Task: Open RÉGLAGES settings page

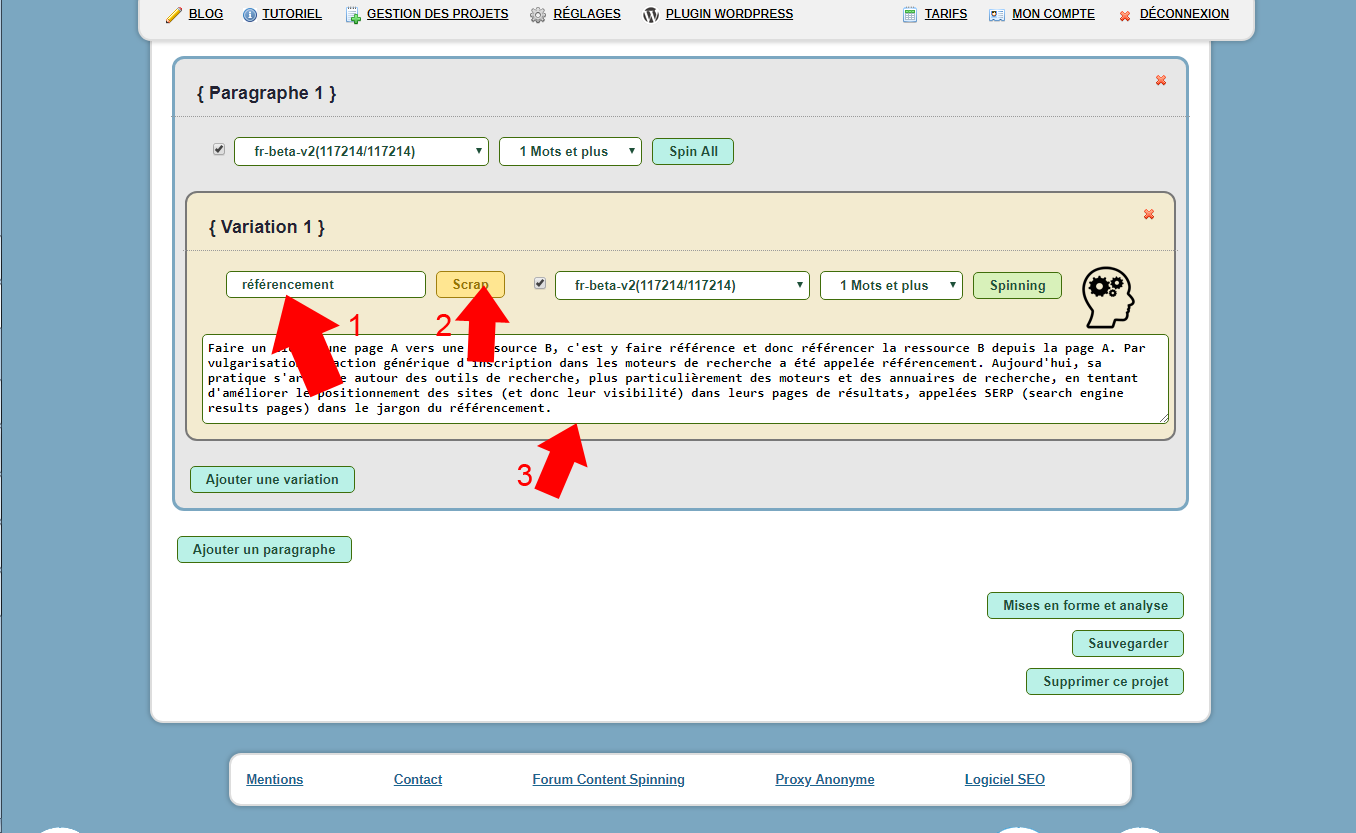Action: 587,14
